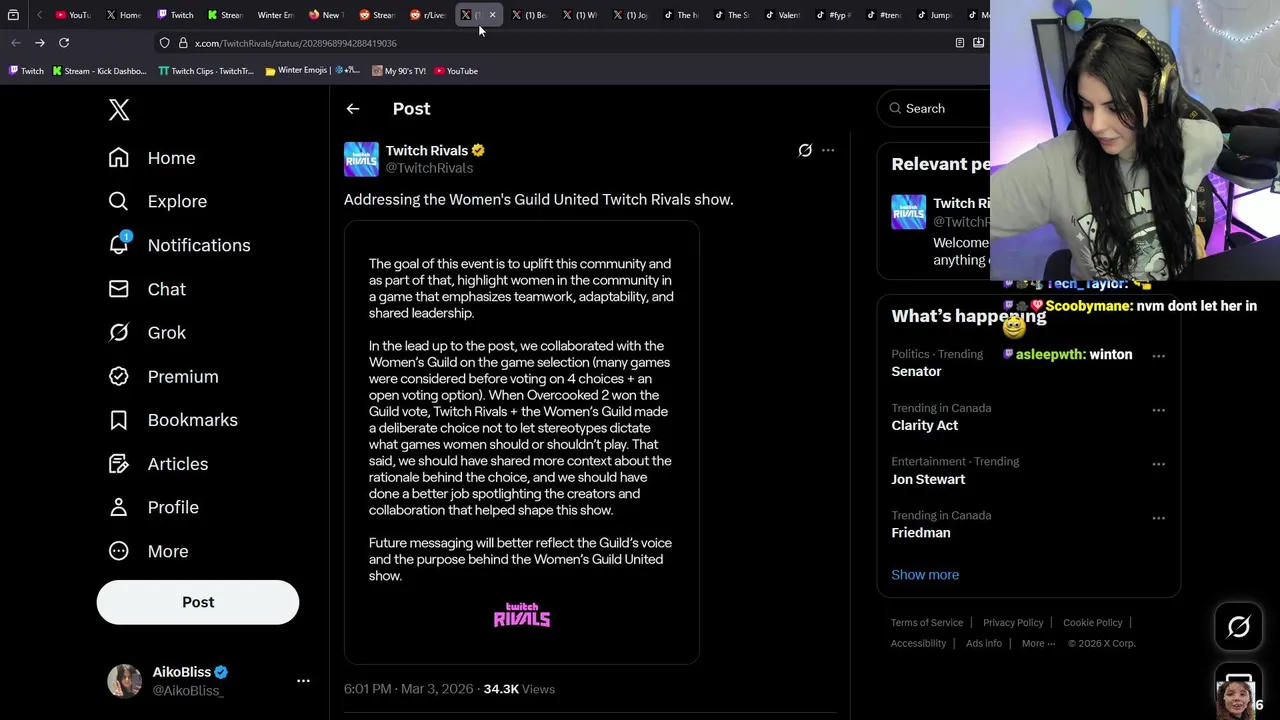Image resolution: width=1280 pixels, height=720 pixels.
Task: Go to Profile in the sidebar
Action: [153, 507]
